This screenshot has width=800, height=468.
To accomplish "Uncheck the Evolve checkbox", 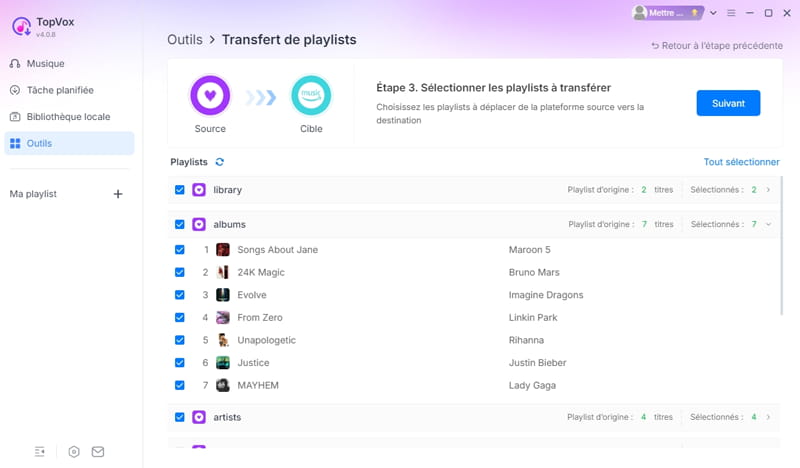I will click(x=180, y=294).
